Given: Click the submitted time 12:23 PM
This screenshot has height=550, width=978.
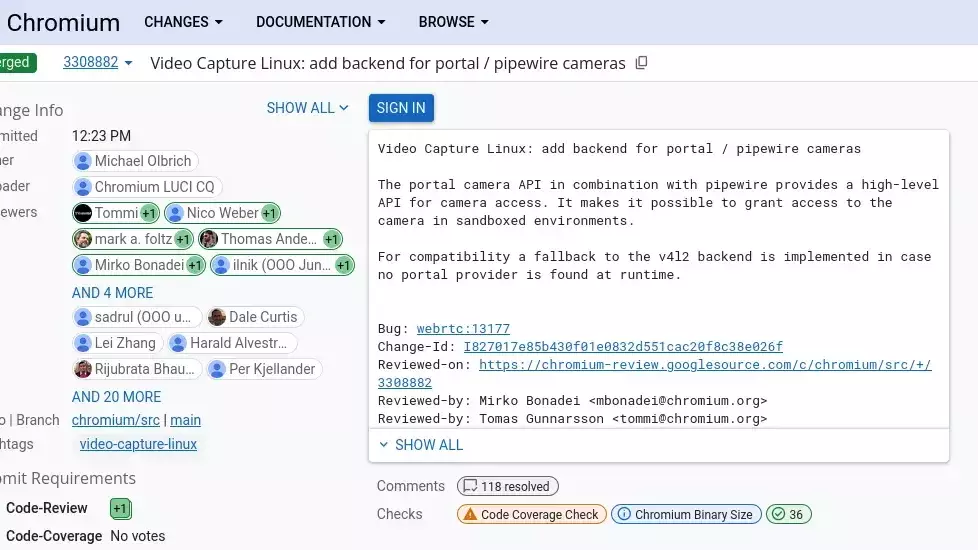Looking at the screenshot, I should click(x=101, y=136).
